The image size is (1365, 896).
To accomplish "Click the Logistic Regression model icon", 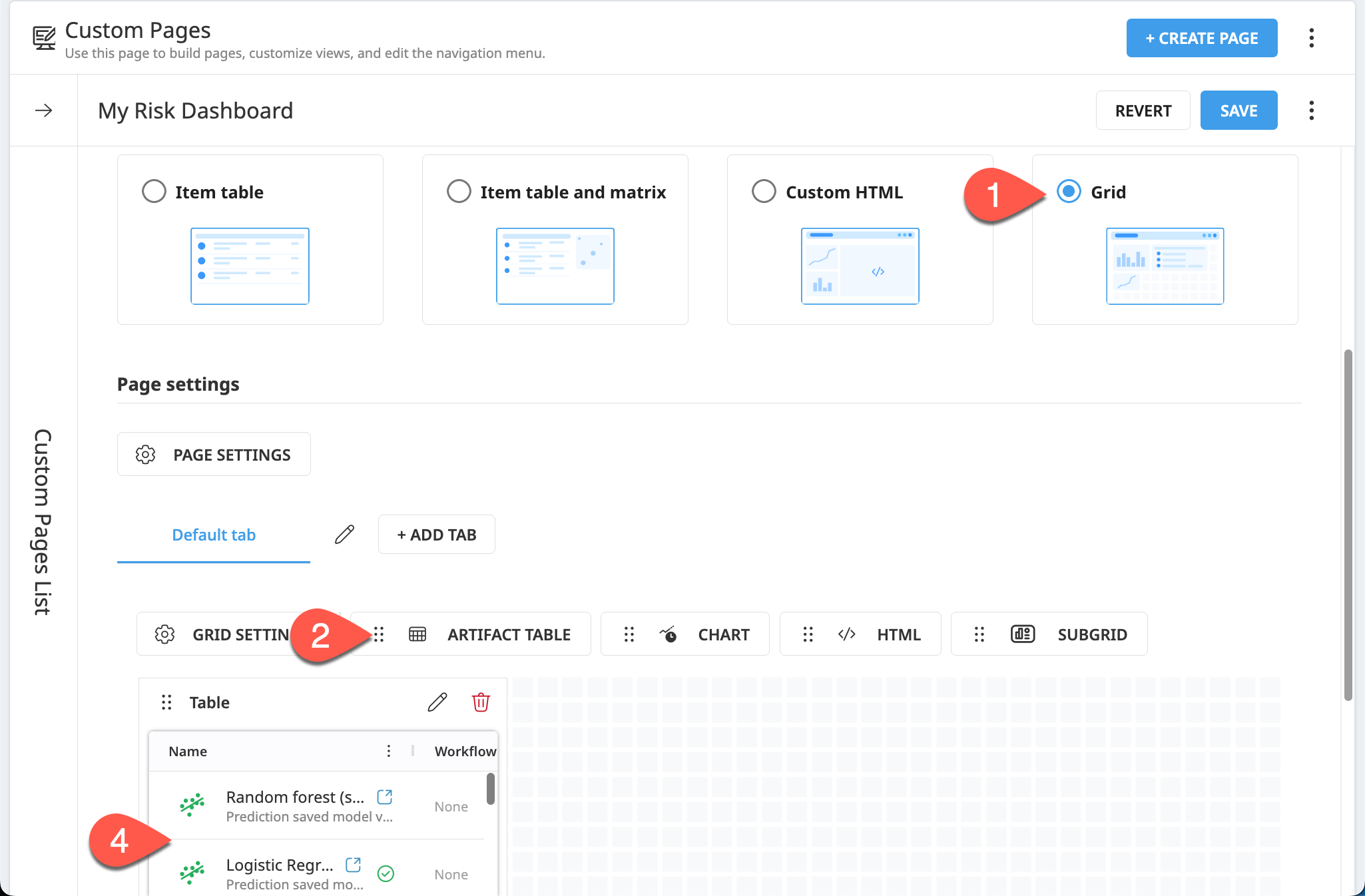I will (192, 873).
